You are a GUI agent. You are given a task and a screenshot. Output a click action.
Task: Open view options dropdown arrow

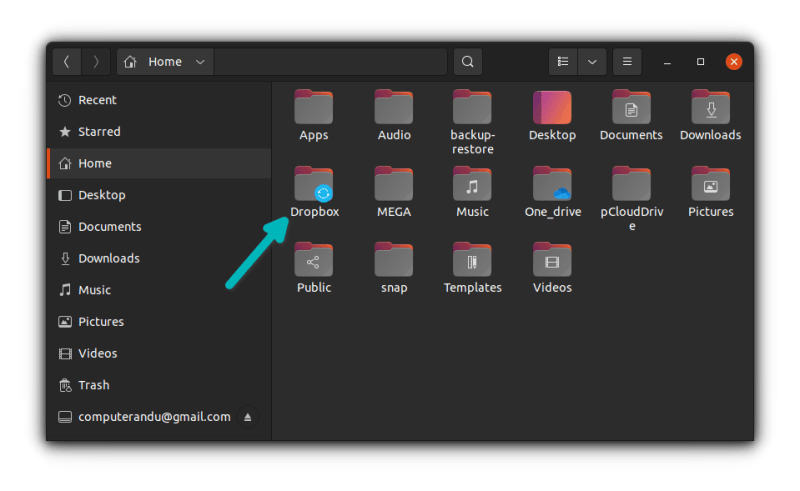pyautogui.click(x=592, y=62)
